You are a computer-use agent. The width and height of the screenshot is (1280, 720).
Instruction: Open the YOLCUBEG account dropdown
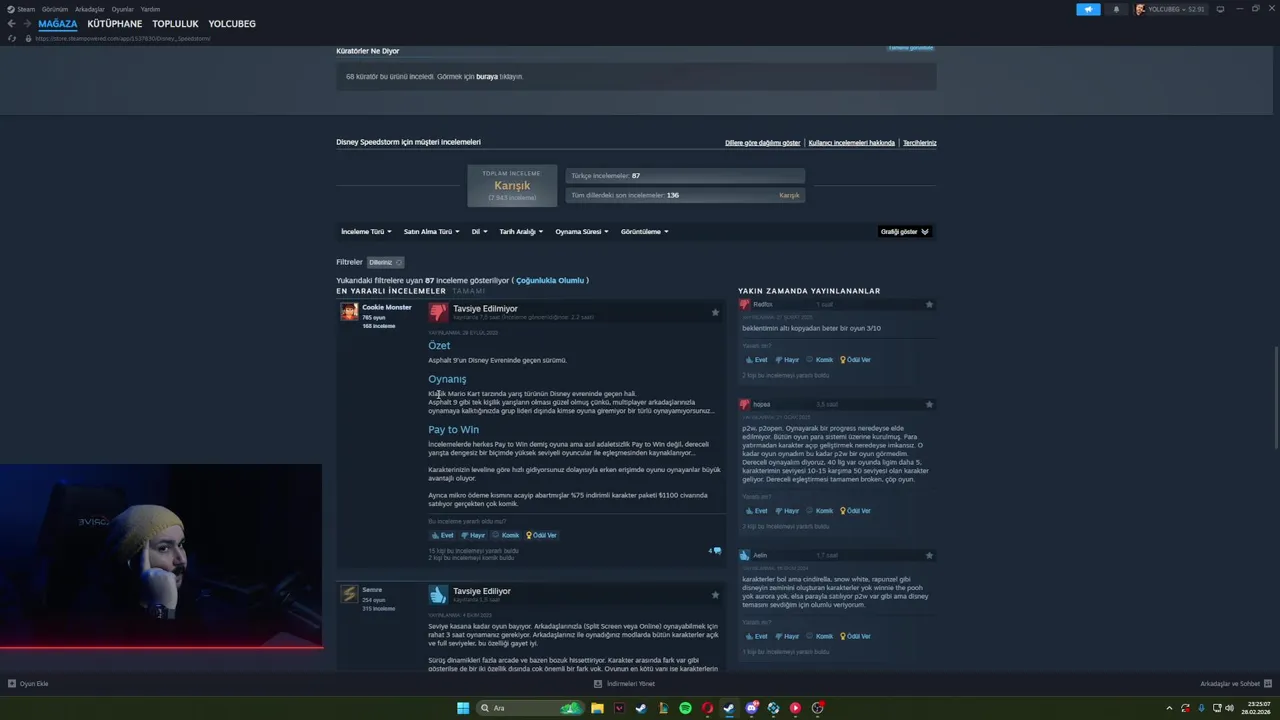click(1170, 9)
